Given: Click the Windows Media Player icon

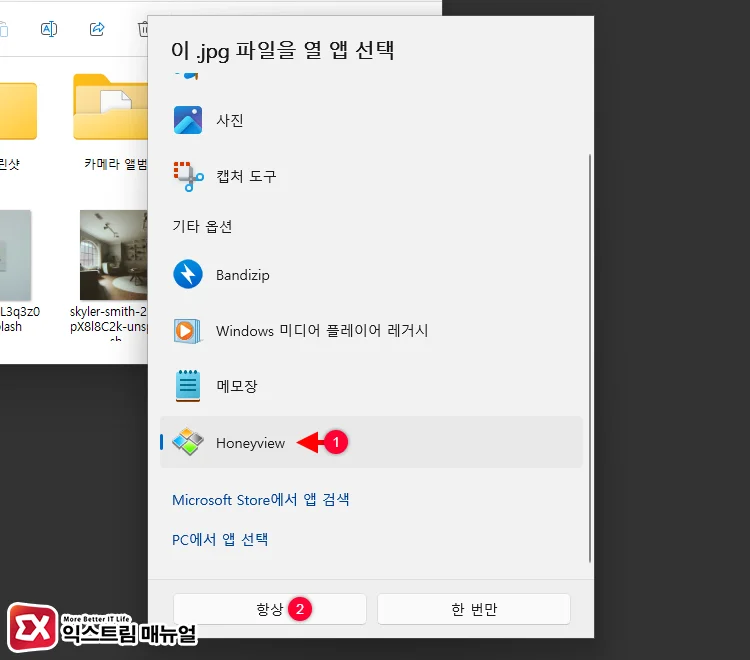Looking at the screenshot, I should [x=187, y=330].
